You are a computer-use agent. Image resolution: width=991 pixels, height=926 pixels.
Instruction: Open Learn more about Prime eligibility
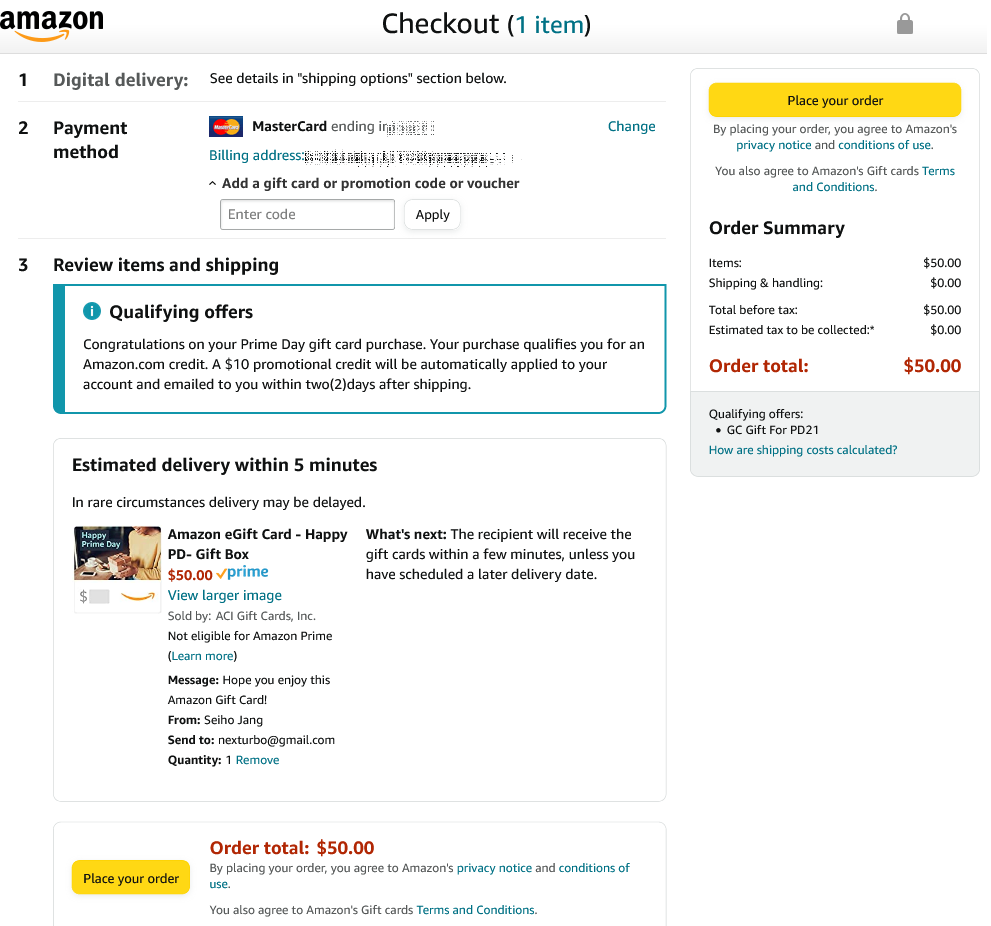pos(202,656)
